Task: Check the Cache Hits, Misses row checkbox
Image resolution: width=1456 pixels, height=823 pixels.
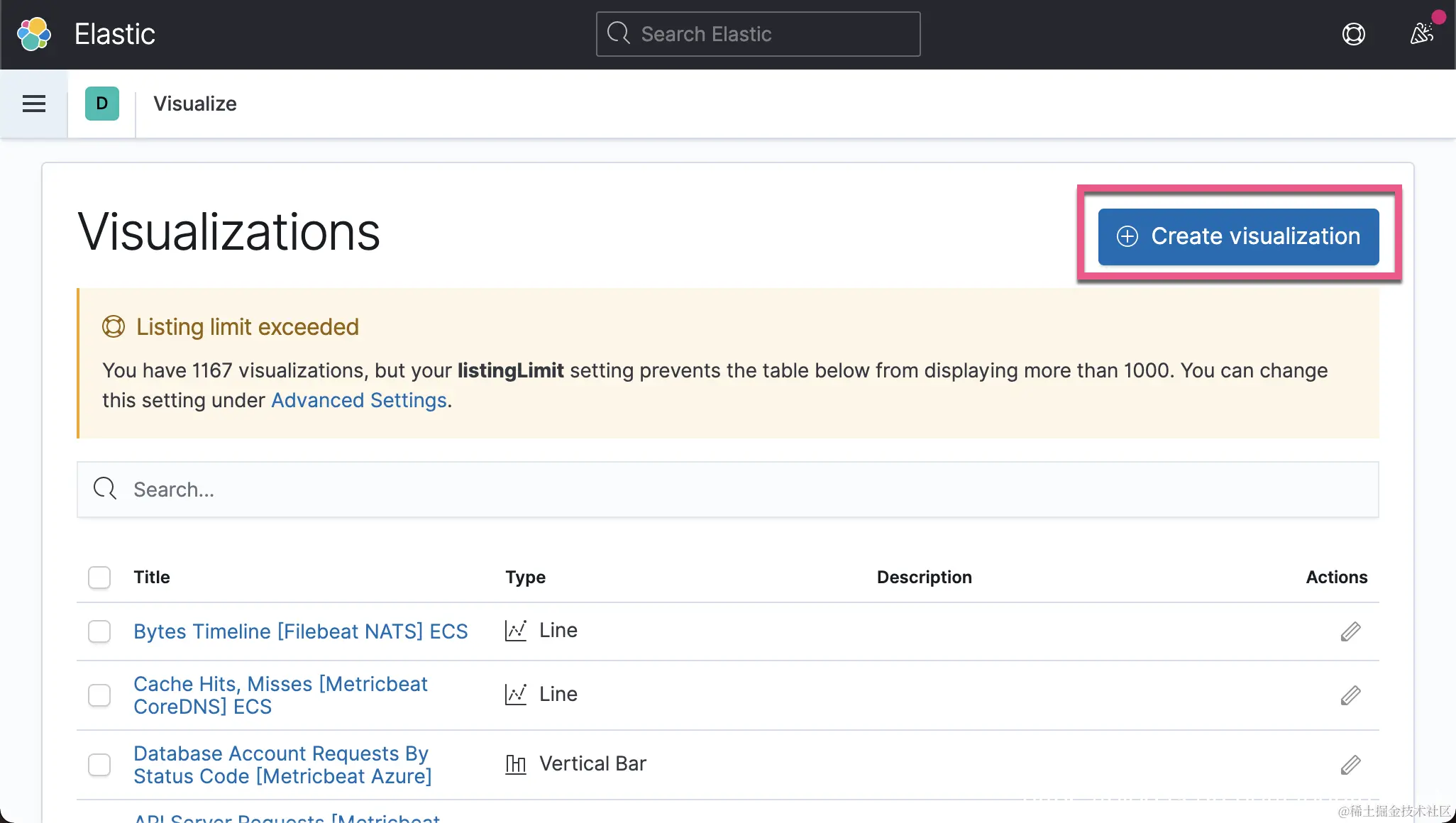Action: coord(99,695)
